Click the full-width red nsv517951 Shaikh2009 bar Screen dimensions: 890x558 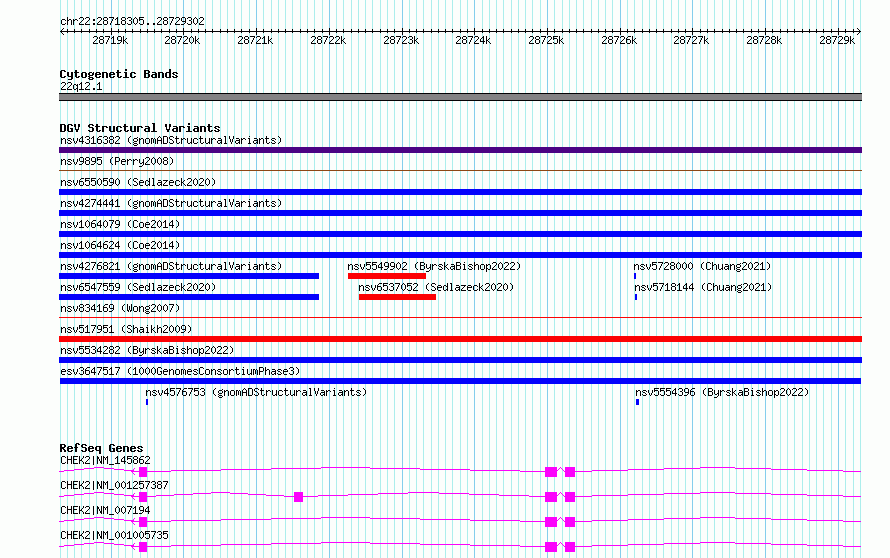tap(460, 339)
